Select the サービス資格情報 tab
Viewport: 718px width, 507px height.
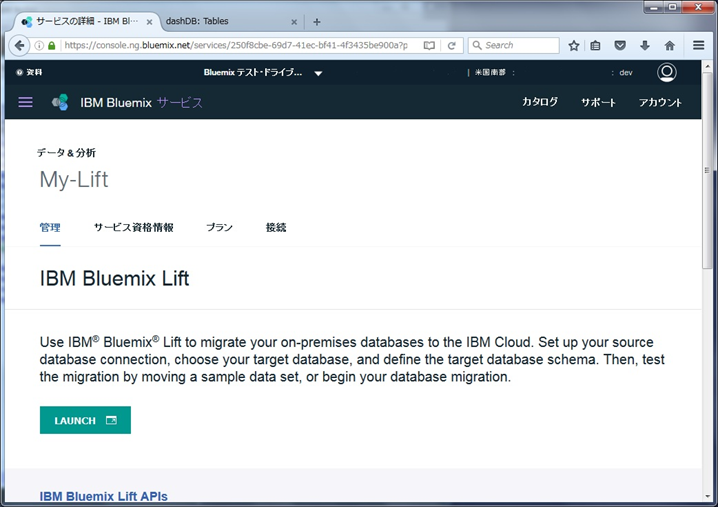133,228
